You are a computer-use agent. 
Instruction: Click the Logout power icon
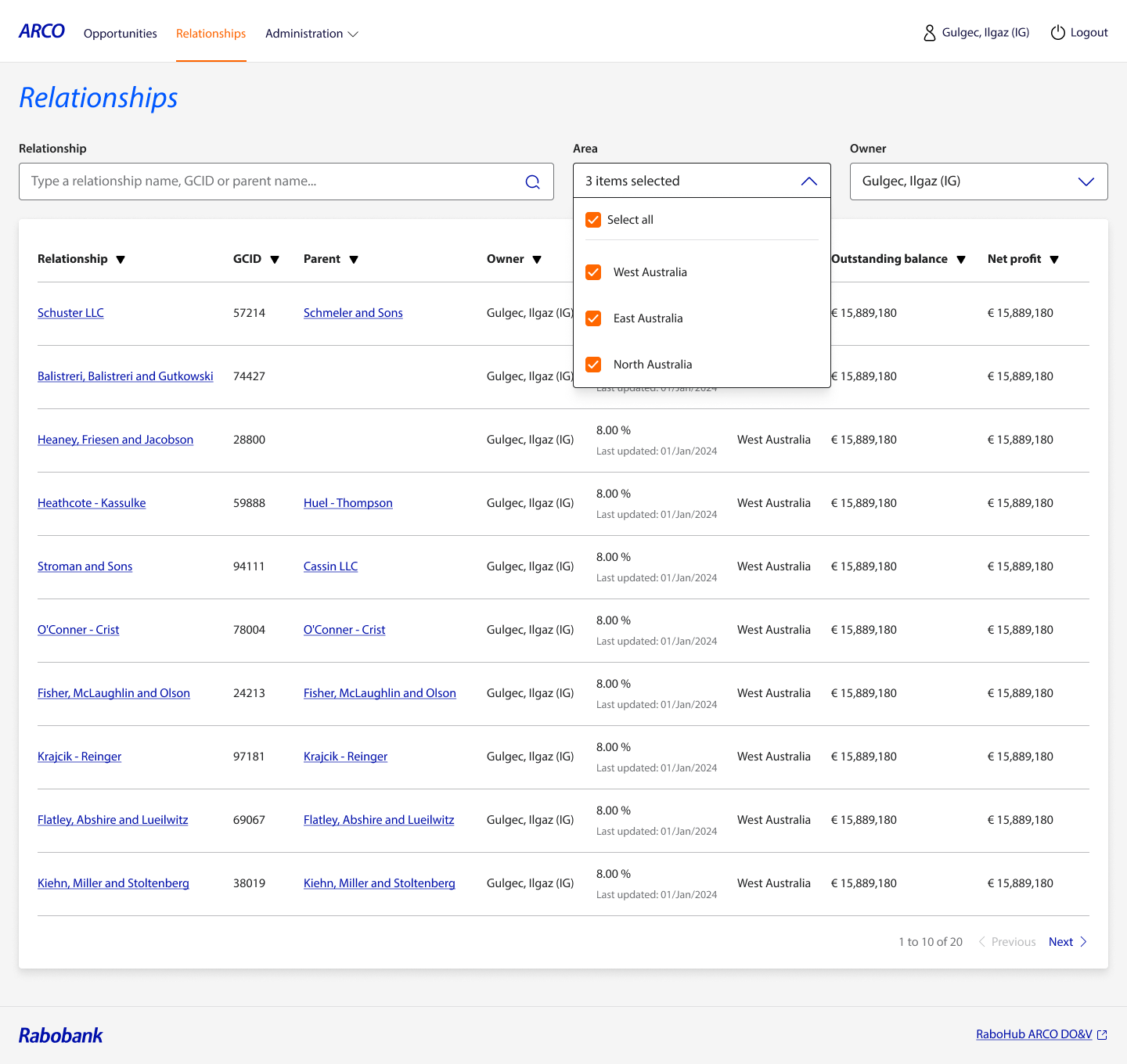pyautogui.click(x=1057, y=33)
